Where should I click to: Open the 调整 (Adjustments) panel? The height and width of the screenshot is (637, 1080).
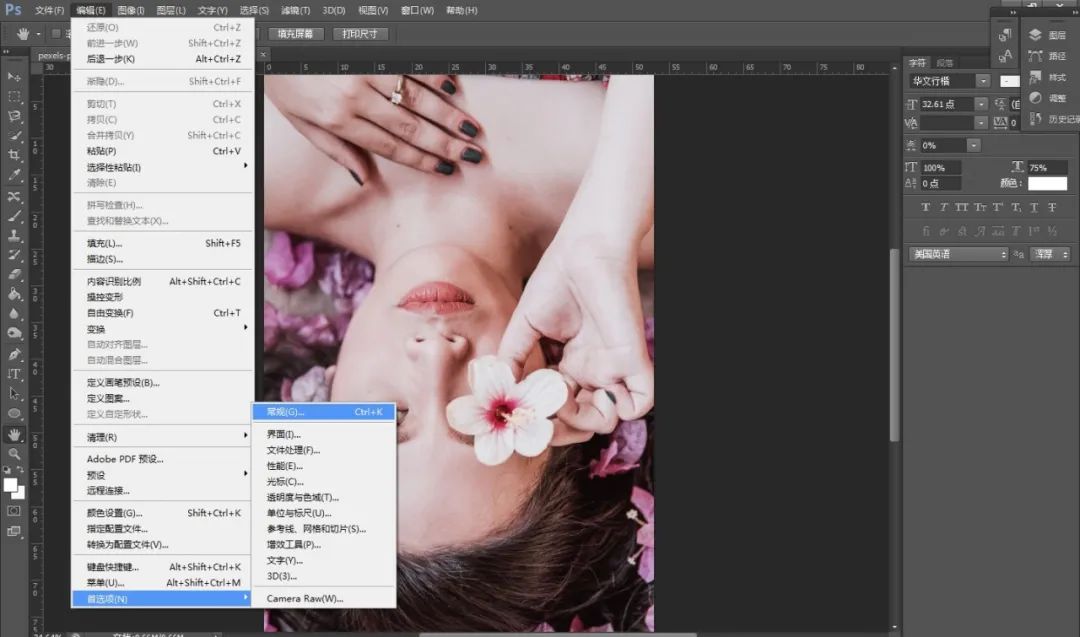1048,98
